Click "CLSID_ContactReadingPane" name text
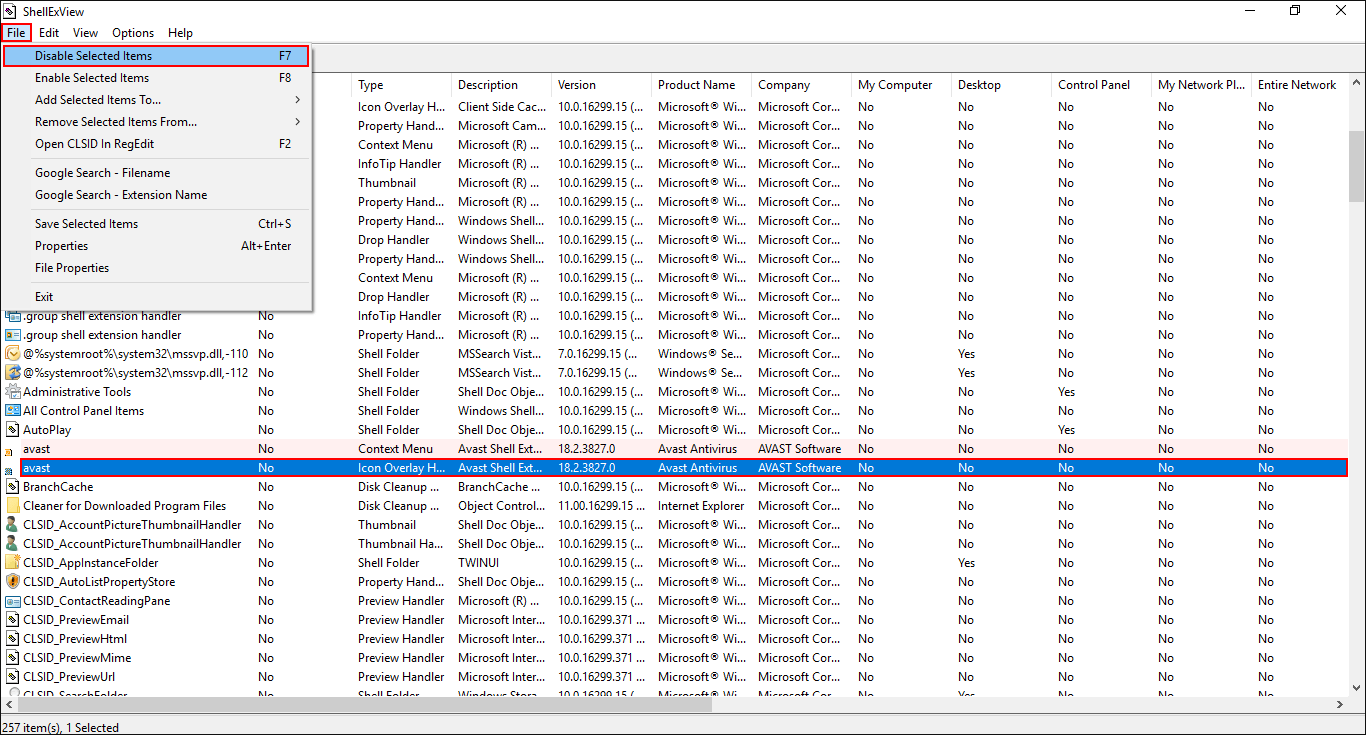This screenshot has width=1366, height=735. pyautogui.click(x=97, y=601)
